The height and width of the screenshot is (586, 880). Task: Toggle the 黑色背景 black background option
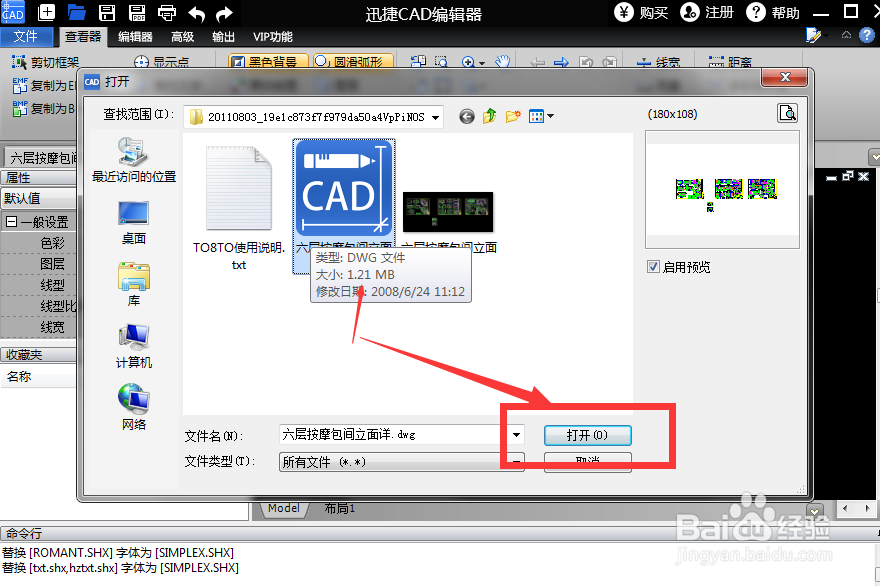(x=265, y=60)
